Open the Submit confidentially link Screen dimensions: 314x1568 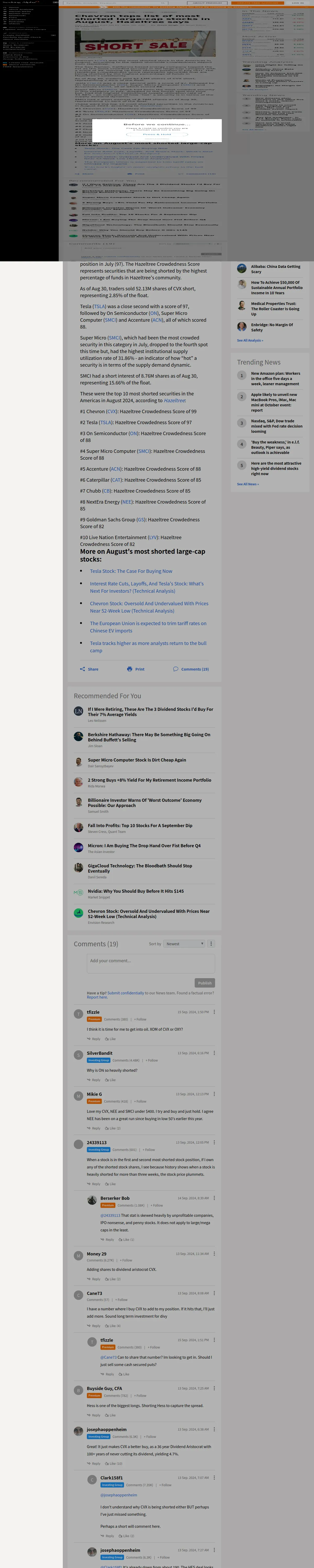coord(126,993)
